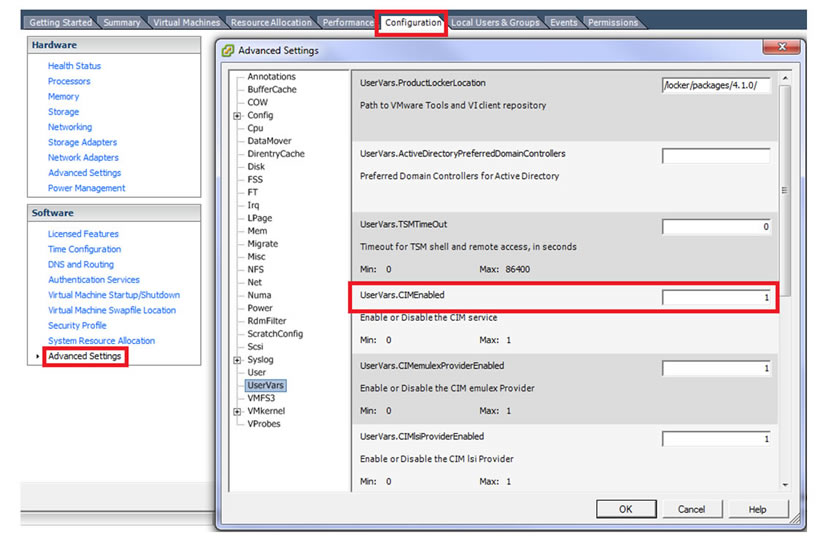Viewport: 821px width, 546px height.
Task: Open Security Profile link
Action: pyautogui.click(x=77, y=325)
